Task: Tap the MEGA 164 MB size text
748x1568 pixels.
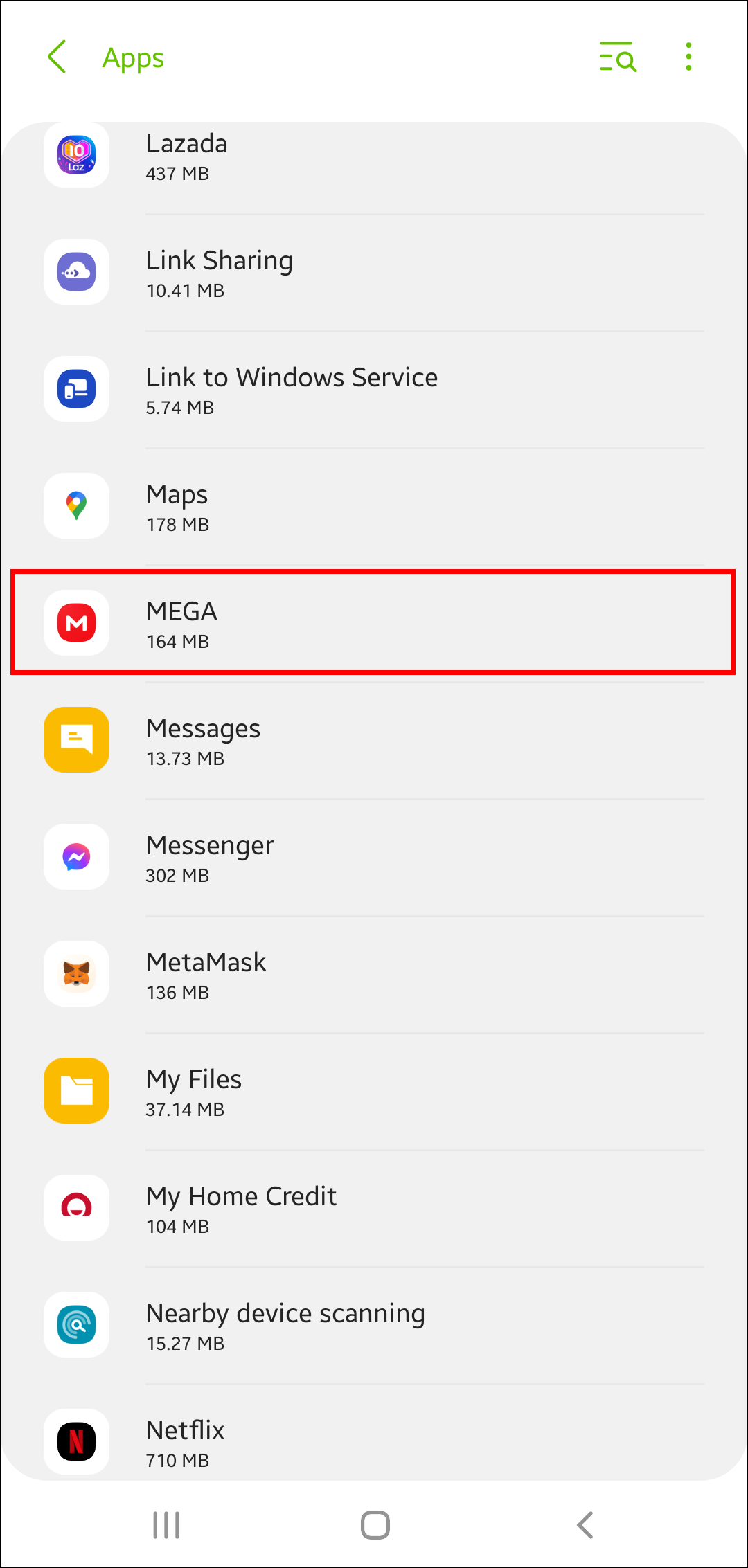Action: 177,642
